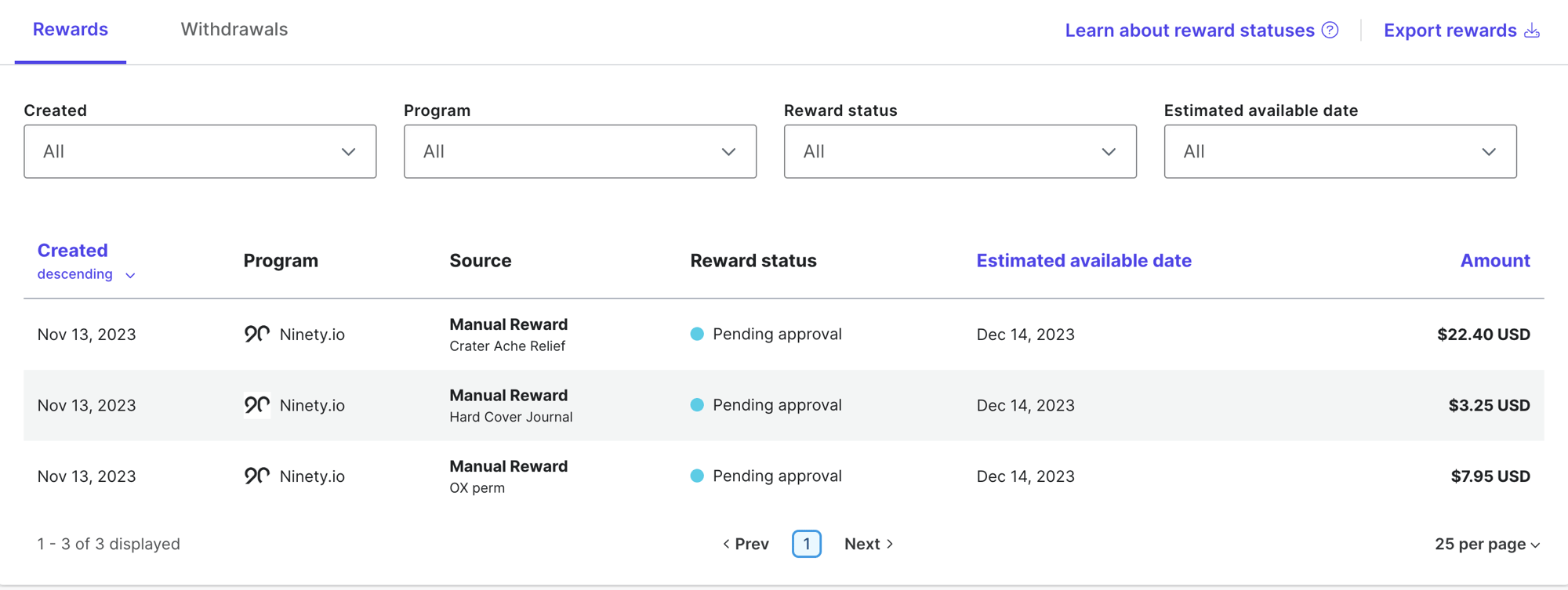This screenshot has height=590, width=1568.
Task: Click Ninety.io logo in Crater Ache Relief row
Action: (x=256, y=335)
